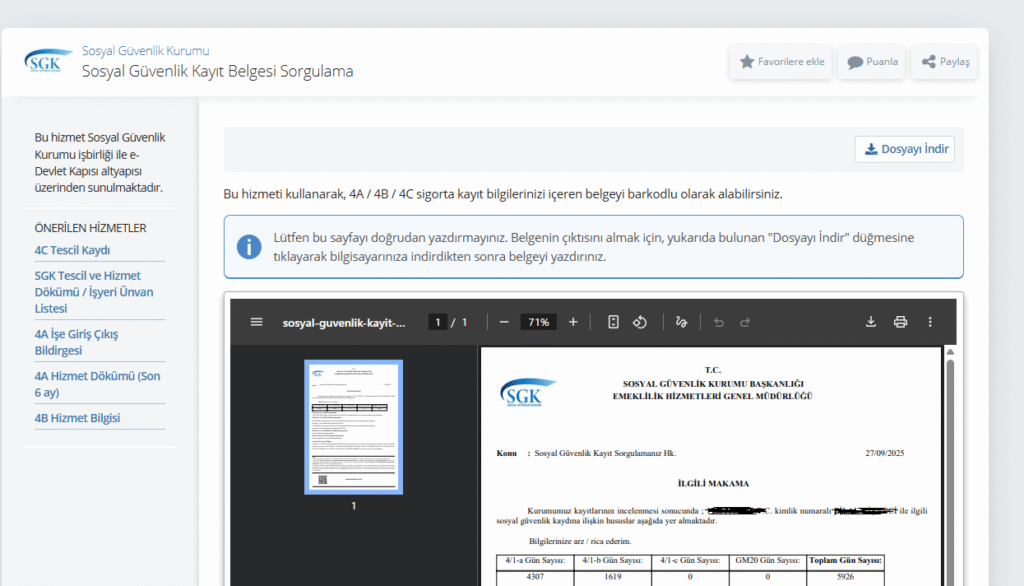The height and width of the screenshot is (586, 1024).
Task: Print the PDF using printer icon
Action: pyautogui.click(x=900, y=322)
